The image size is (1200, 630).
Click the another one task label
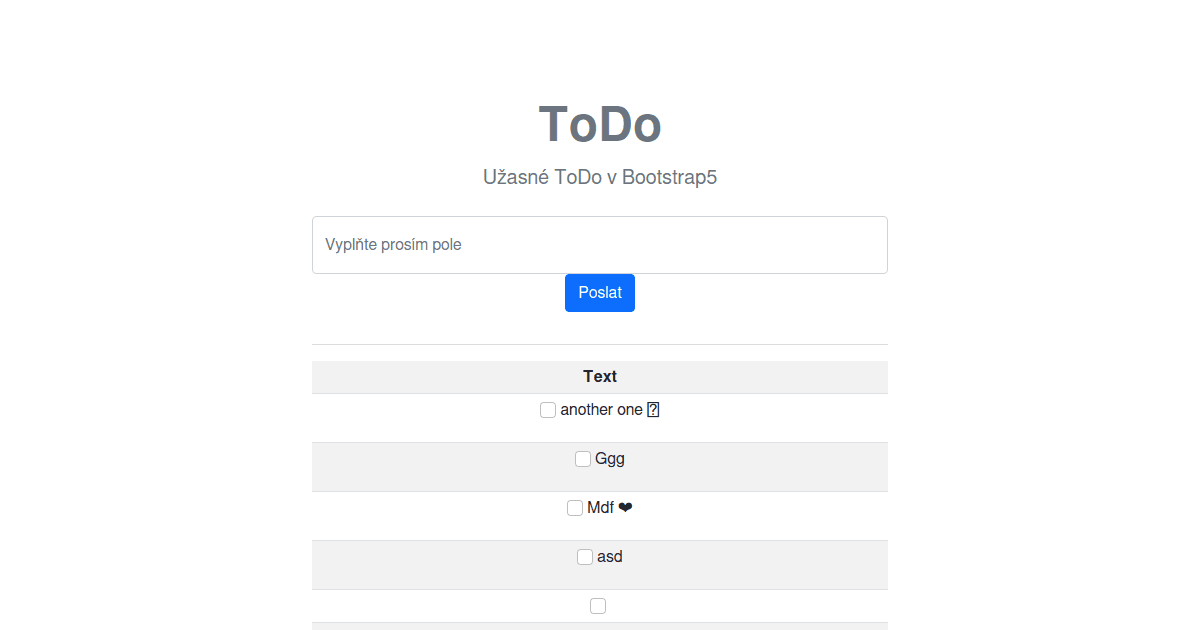click(601, 410)
